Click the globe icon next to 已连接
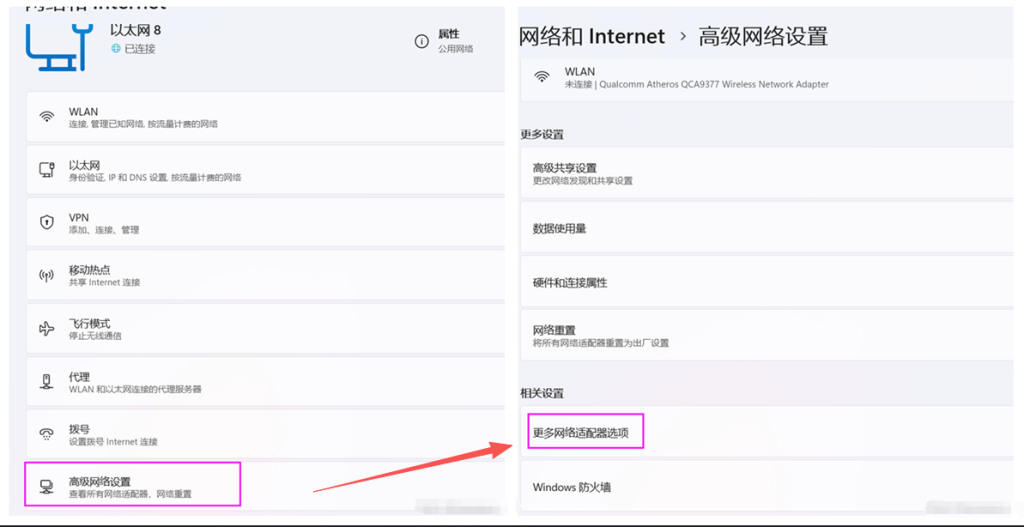 (x=116, y=48)
